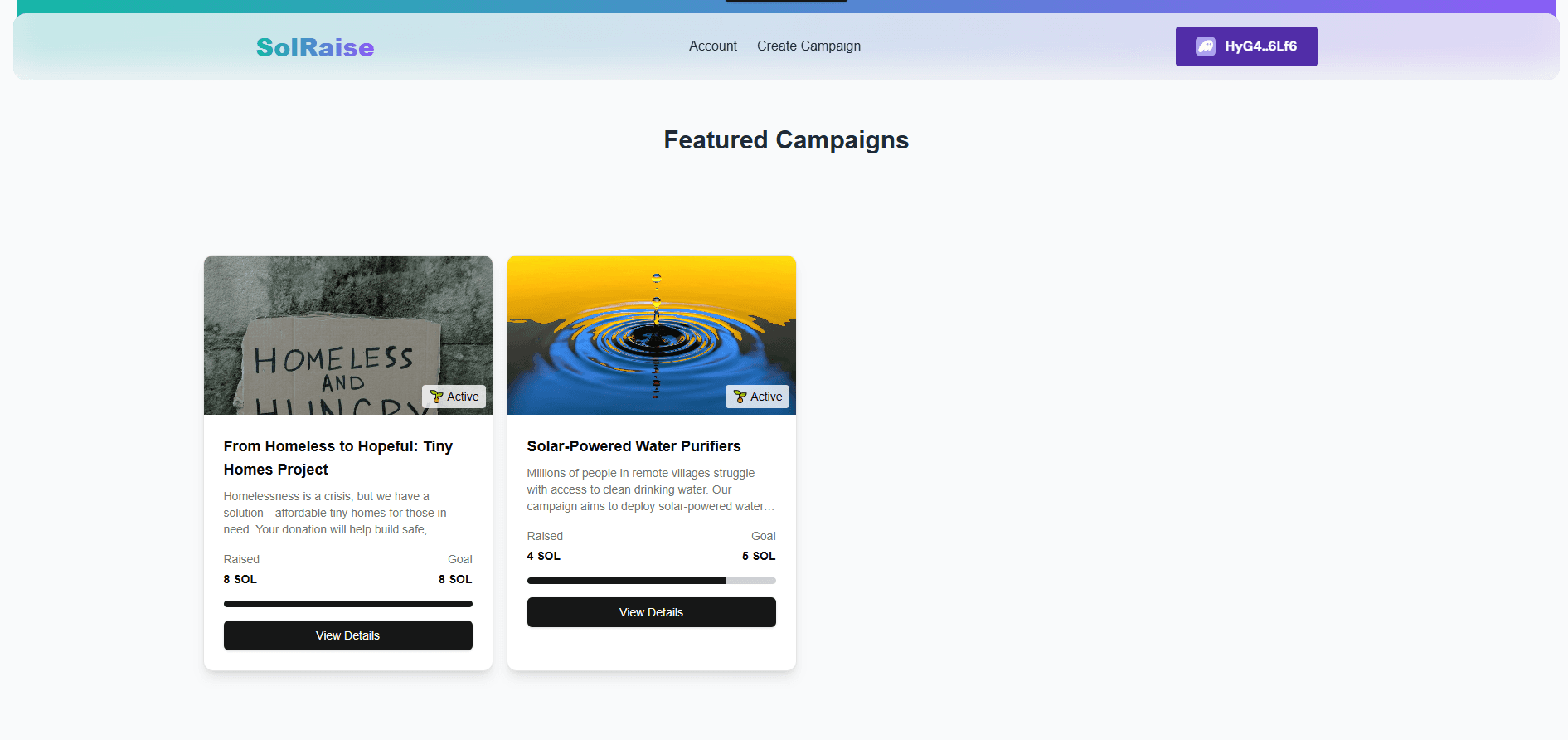
Task: Click the HyG4..6Lf6 wallet button
Action: click(x=1246, y=46)
